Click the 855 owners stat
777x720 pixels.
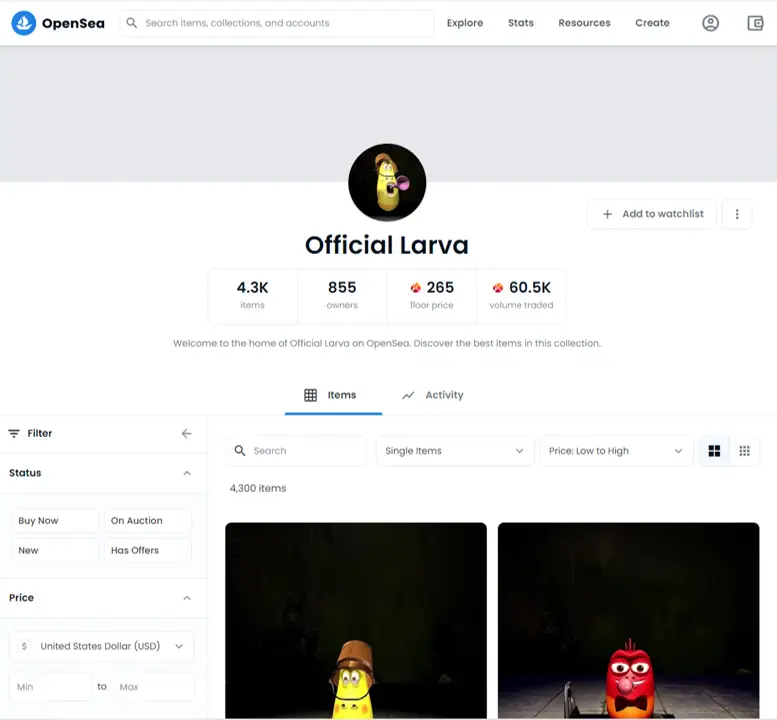coord(342,295)
